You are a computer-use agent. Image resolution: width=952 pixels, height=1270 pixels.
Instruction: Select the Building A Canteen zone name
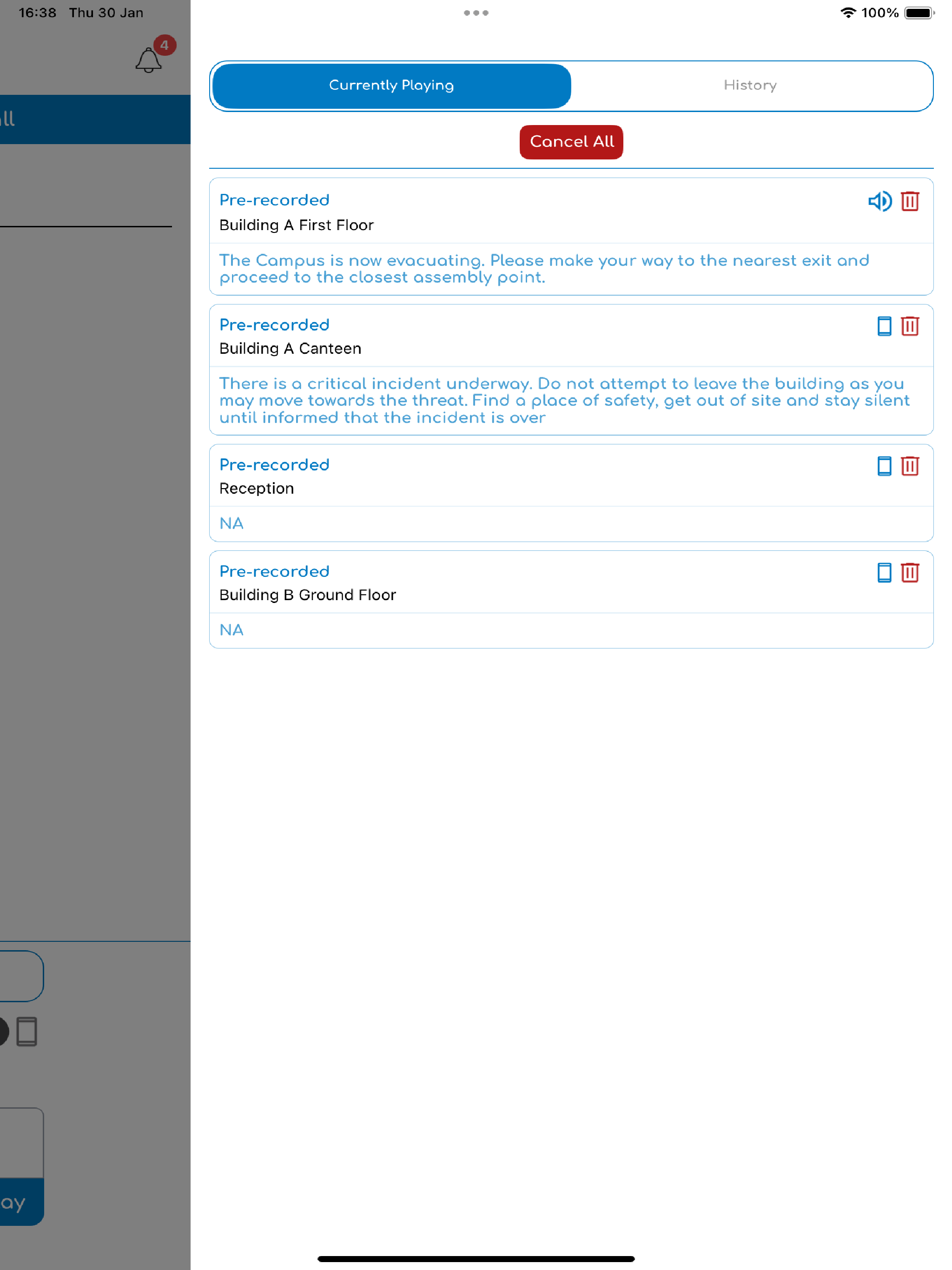(x=290, y=349)
